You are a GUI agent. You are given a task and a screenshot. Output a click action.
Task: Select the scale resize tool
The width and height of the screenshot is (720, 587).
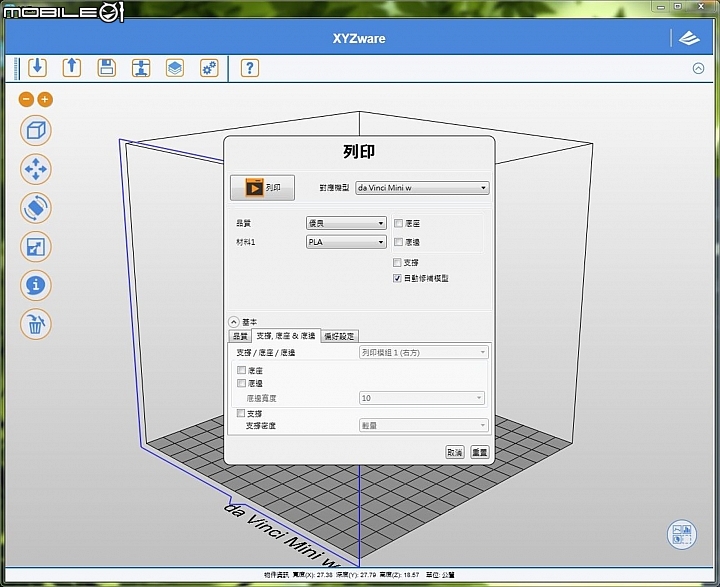point(36,247)
